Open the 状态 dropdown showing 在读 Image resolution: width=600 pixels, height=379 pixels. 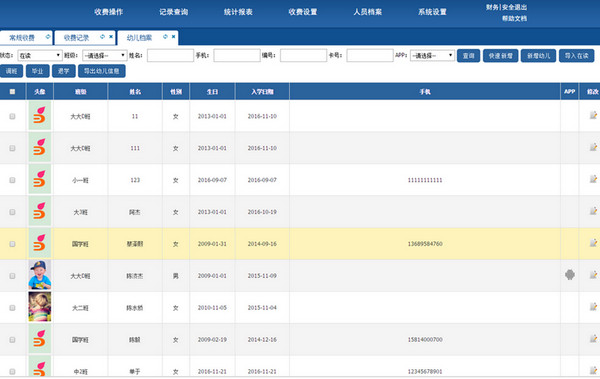39,56
